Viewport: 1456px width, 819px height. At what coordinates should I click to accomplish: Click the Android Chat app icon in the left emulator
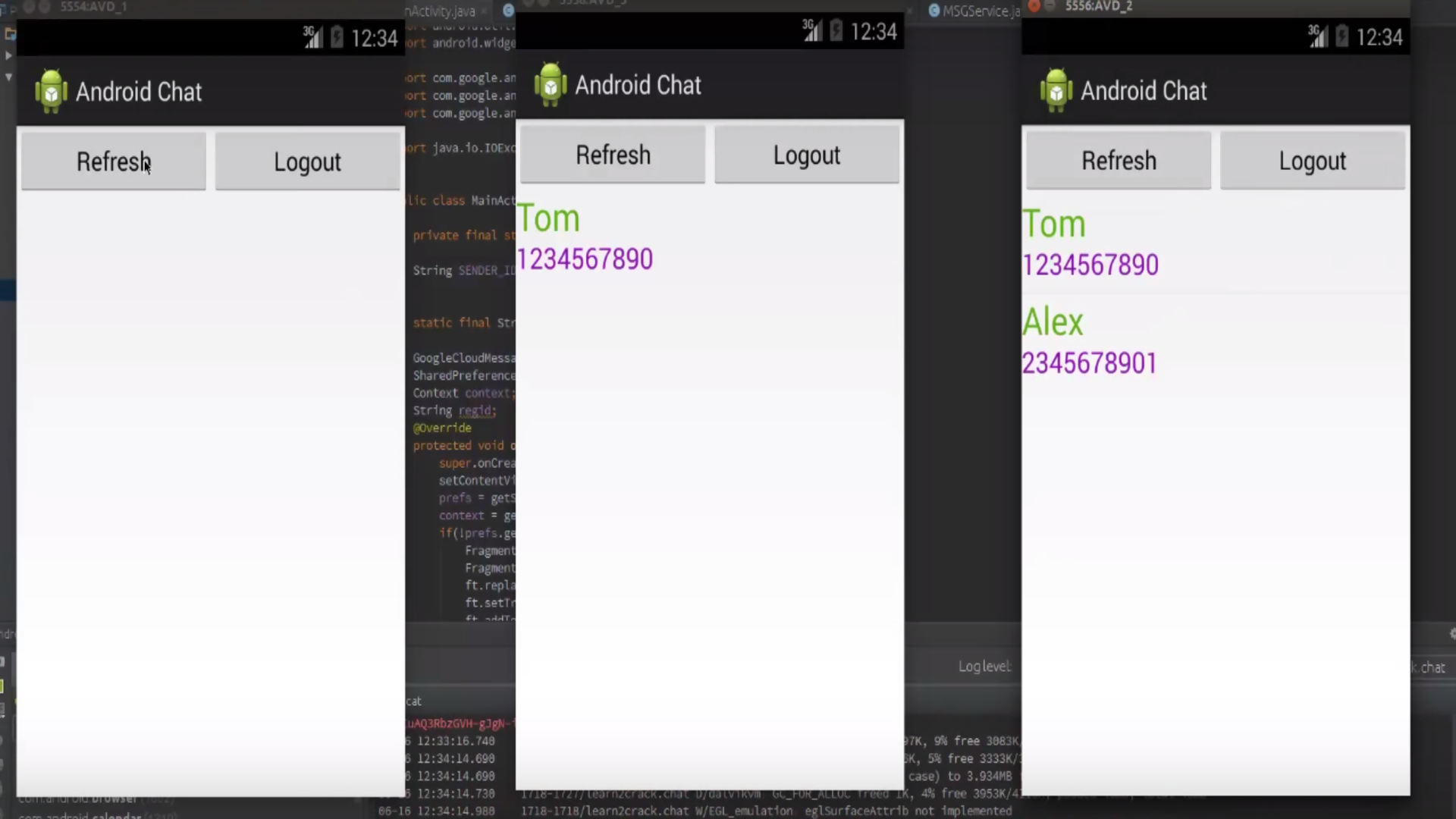pyautogui.click(x=51, y=92)
